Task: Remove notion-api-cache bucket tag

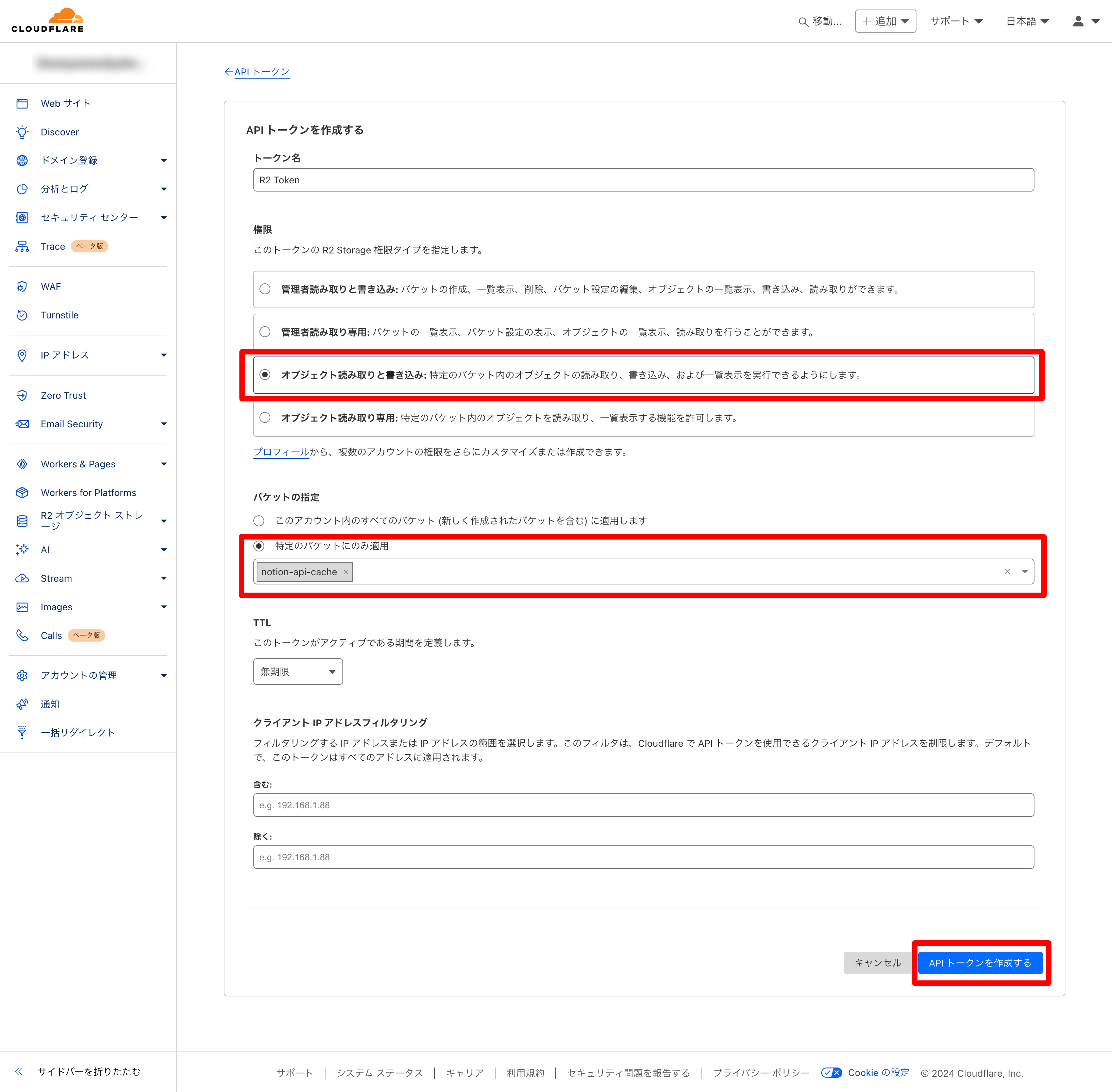Action: click(346, 572)
